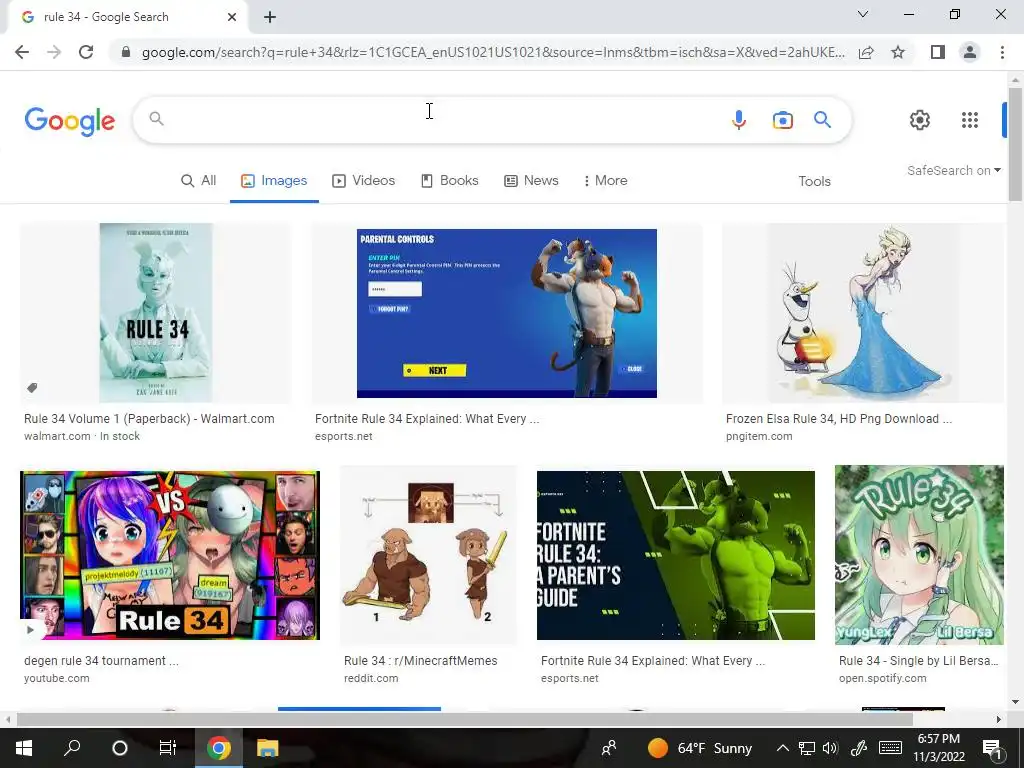Open File Explorer from the taskbar
This screenshot has width=1024, height=768.
(267, 748)
